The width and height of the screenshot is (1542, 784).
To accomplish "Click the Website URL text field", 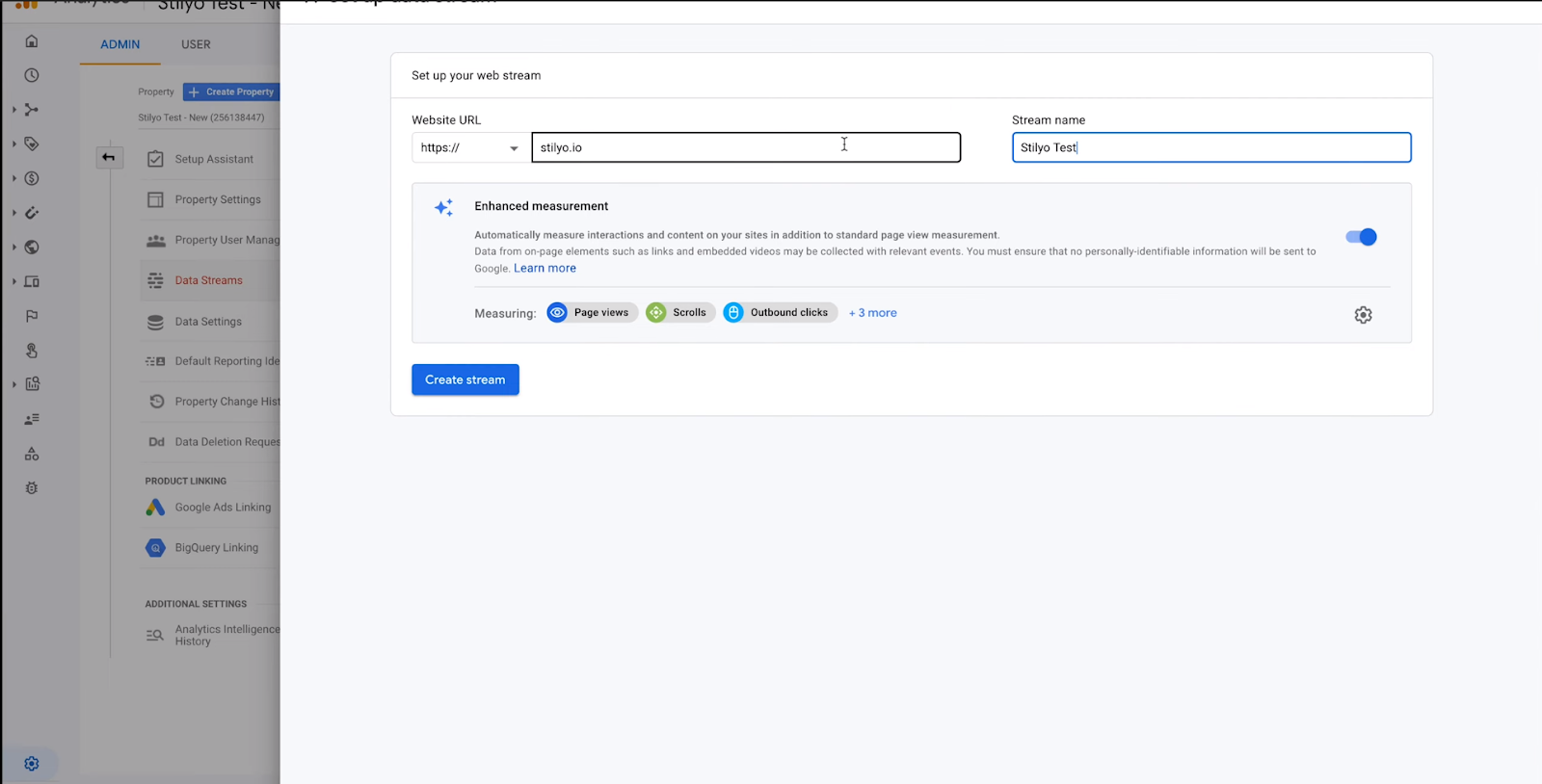I will coord(746,147).
